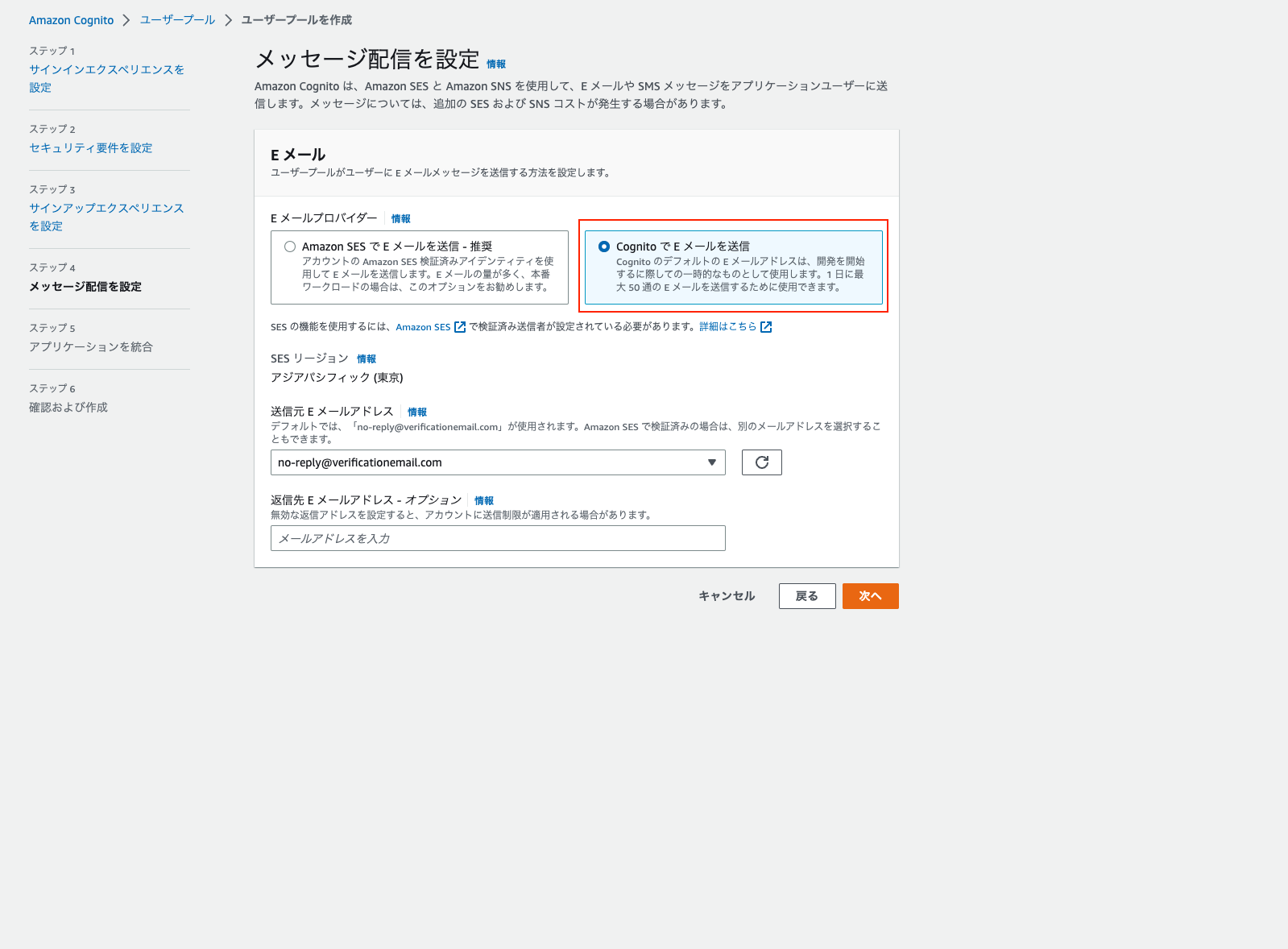Image resolution: width=1288 pixels, height=949 pixels.
Task: Open the 詳細はこちら link
Action: point(728,327)
